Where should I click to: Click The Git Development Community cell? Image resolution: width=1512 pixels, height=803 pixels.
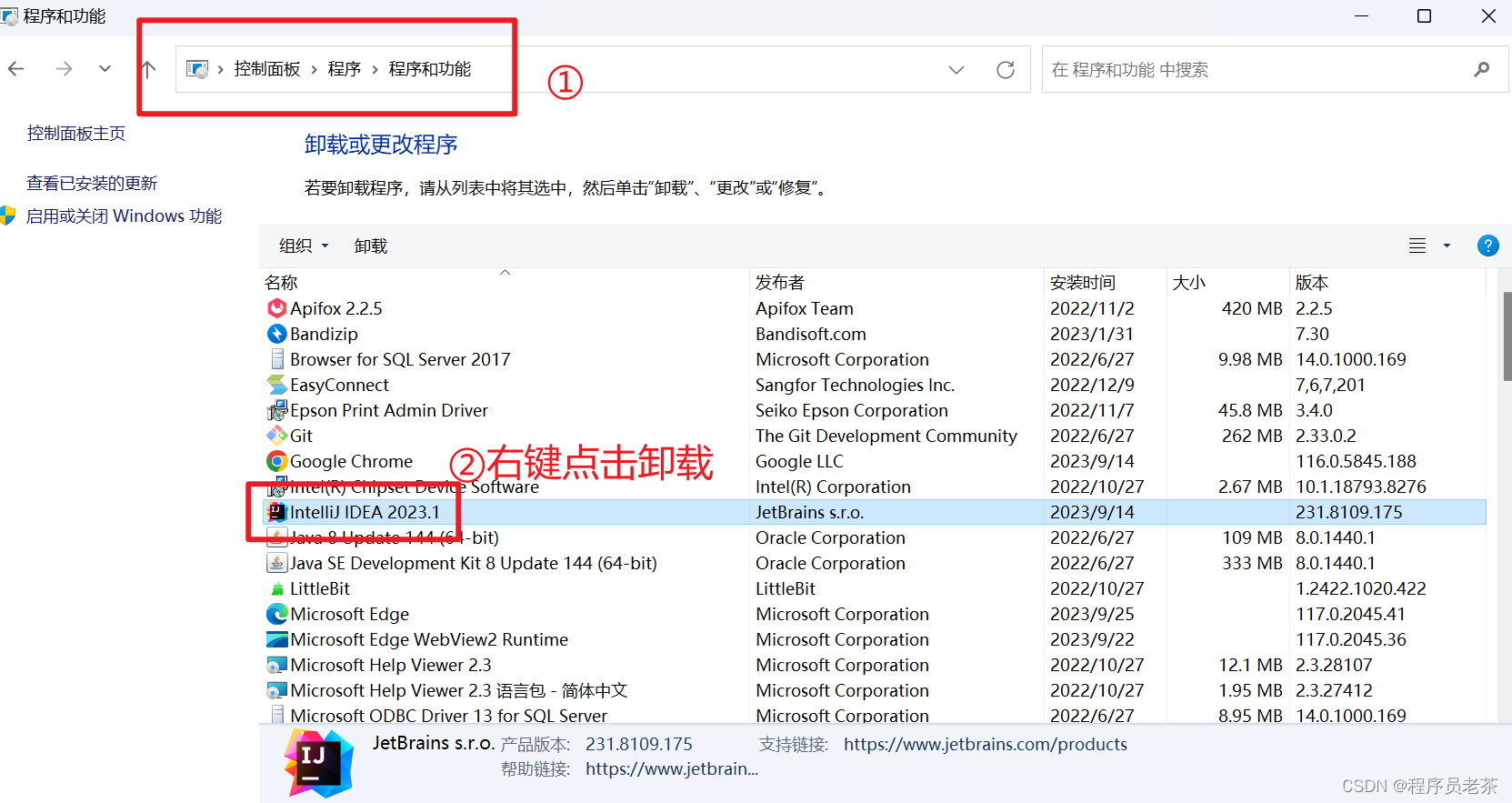click(886, 436)
